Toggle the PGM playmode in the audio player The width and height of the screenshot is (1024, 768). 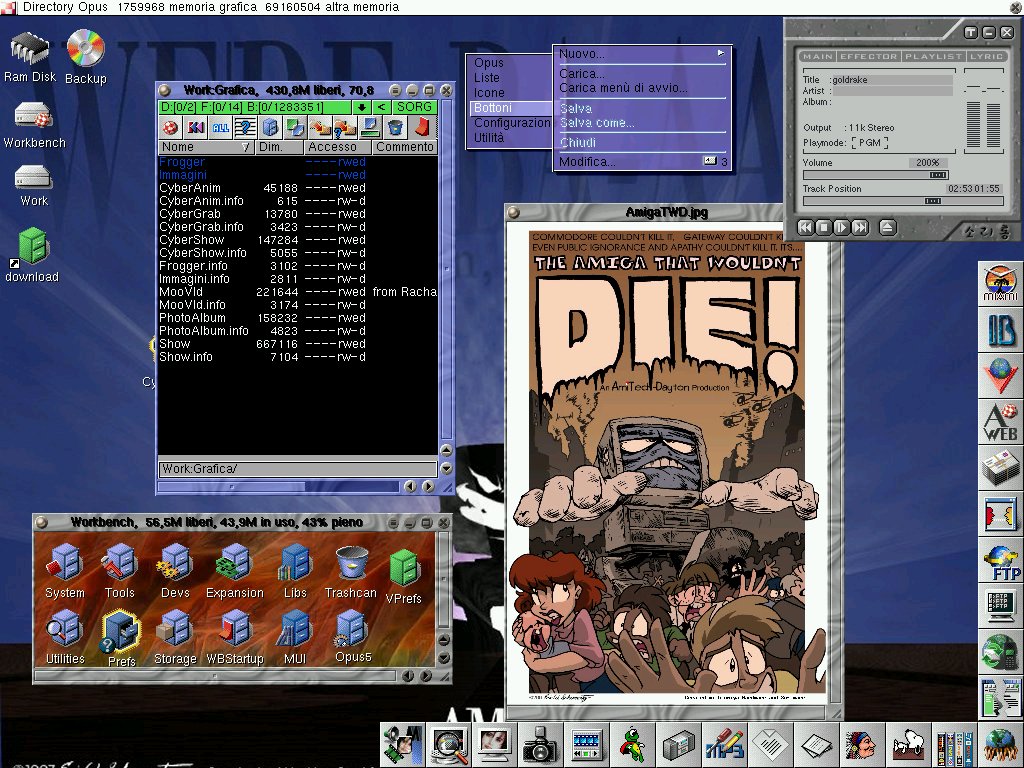click(869, 142)
